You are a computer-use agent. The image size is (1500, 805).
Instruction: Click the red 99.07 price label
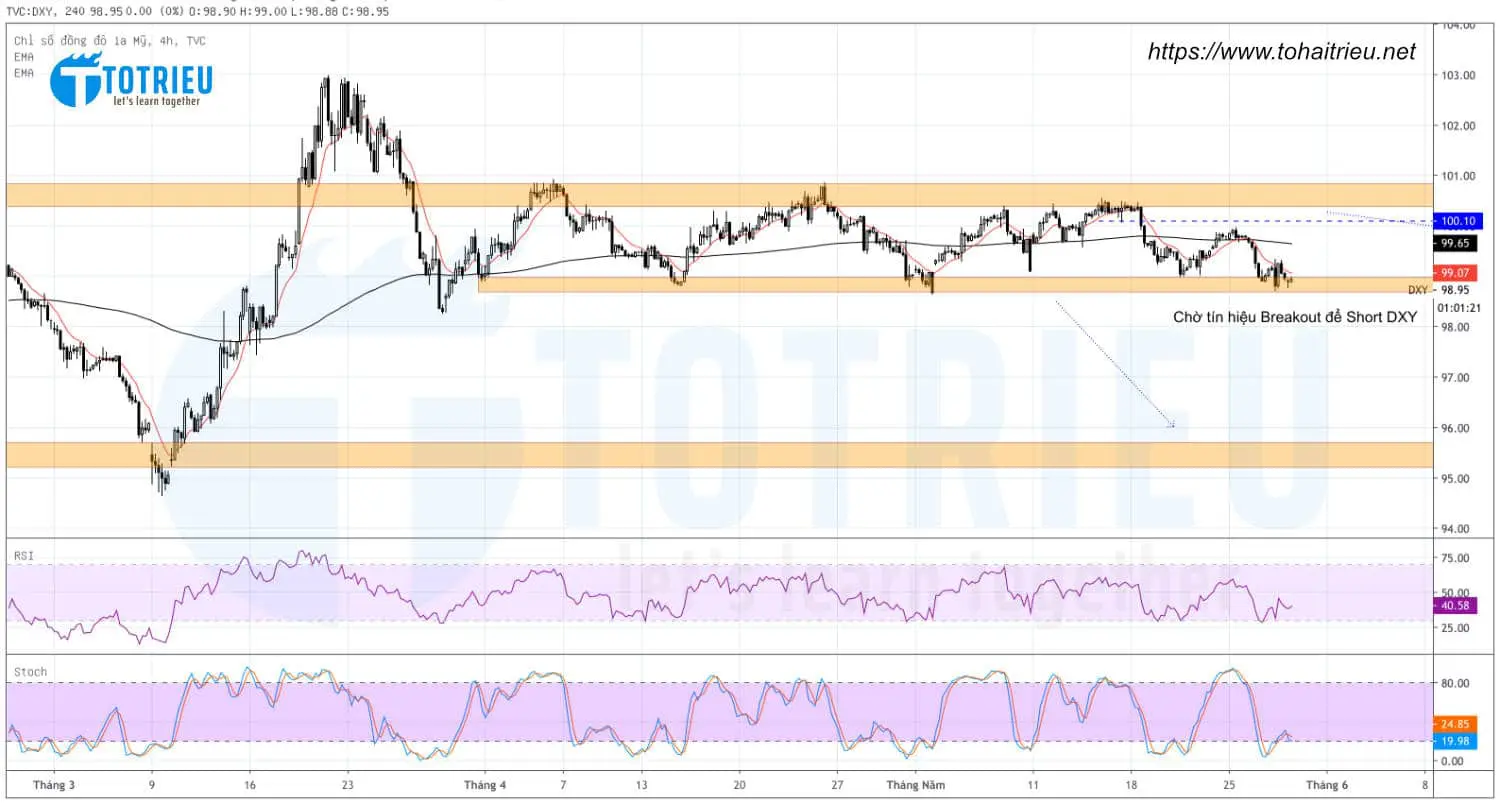tap(1458, 271)
